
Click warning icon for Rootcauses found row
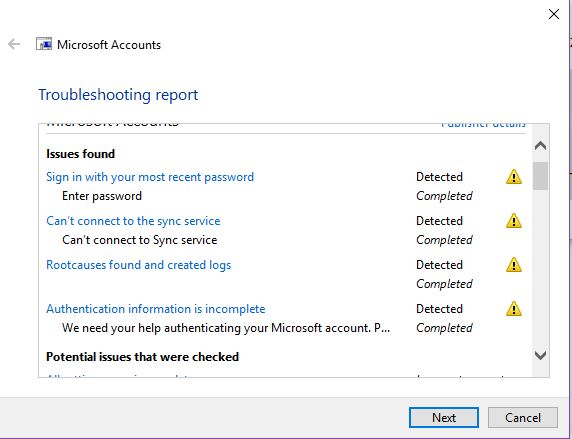514,265
